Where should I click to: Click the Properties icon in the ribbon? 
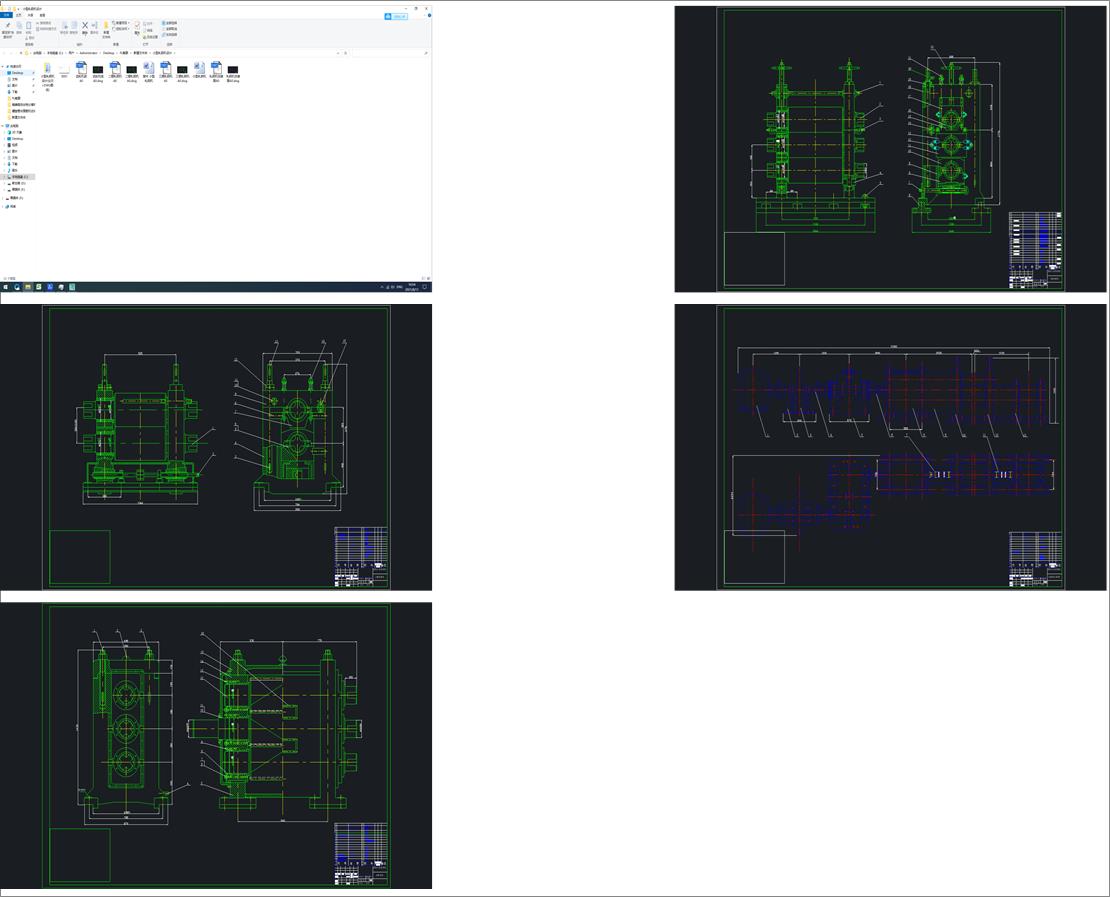pos(138,26)
